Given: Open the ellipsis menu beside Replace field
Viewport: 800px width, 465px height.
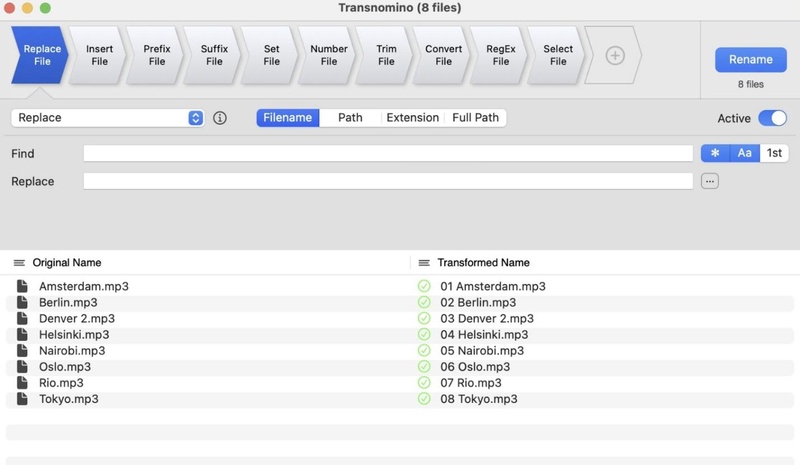Looking at the screenshot, I should click(710, 181).
